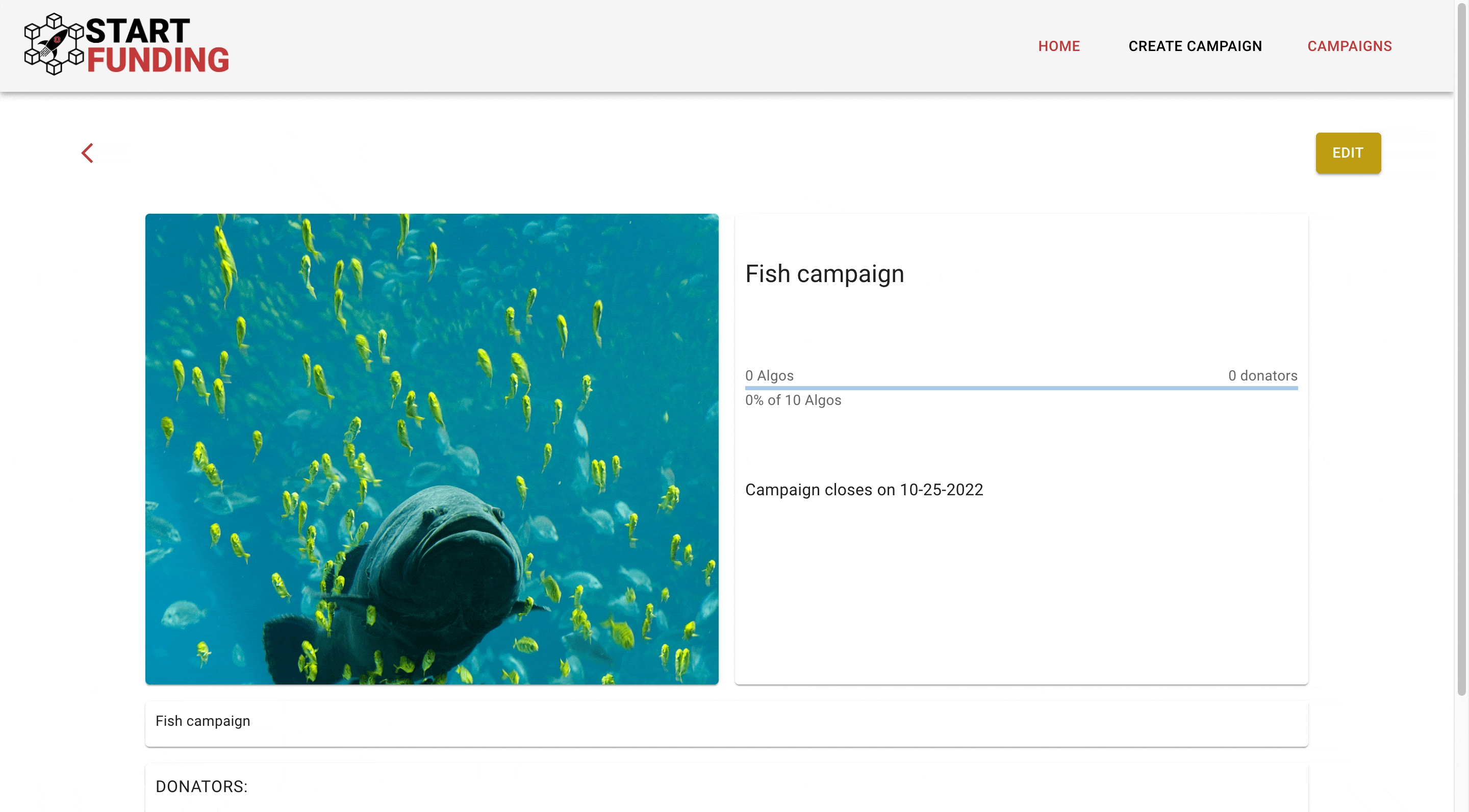Screen dimensions: 1469x812
Task: Click the campaign closing date text
Action: point(864,490)
